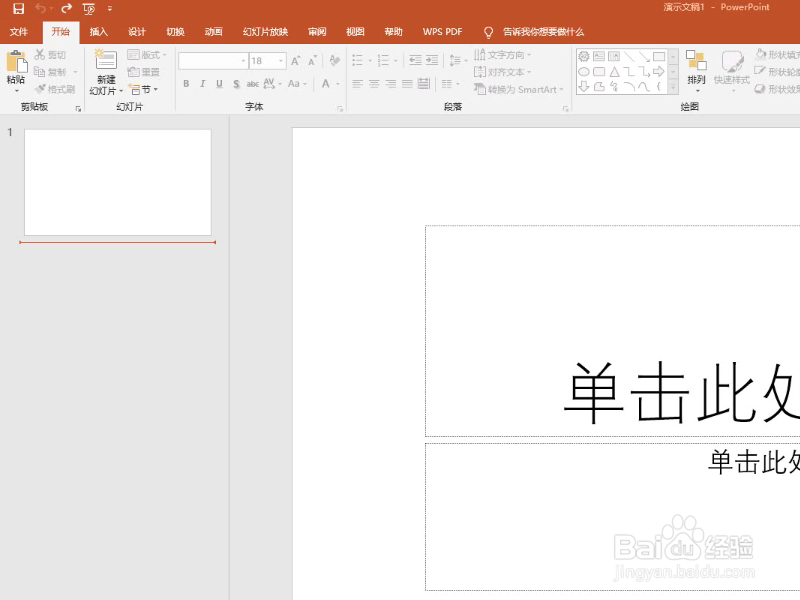Viewport: 800px width, 600px height.
Task: Open the Aa change case dropdown
Action: pyautogui.click(x=297, y=84)
